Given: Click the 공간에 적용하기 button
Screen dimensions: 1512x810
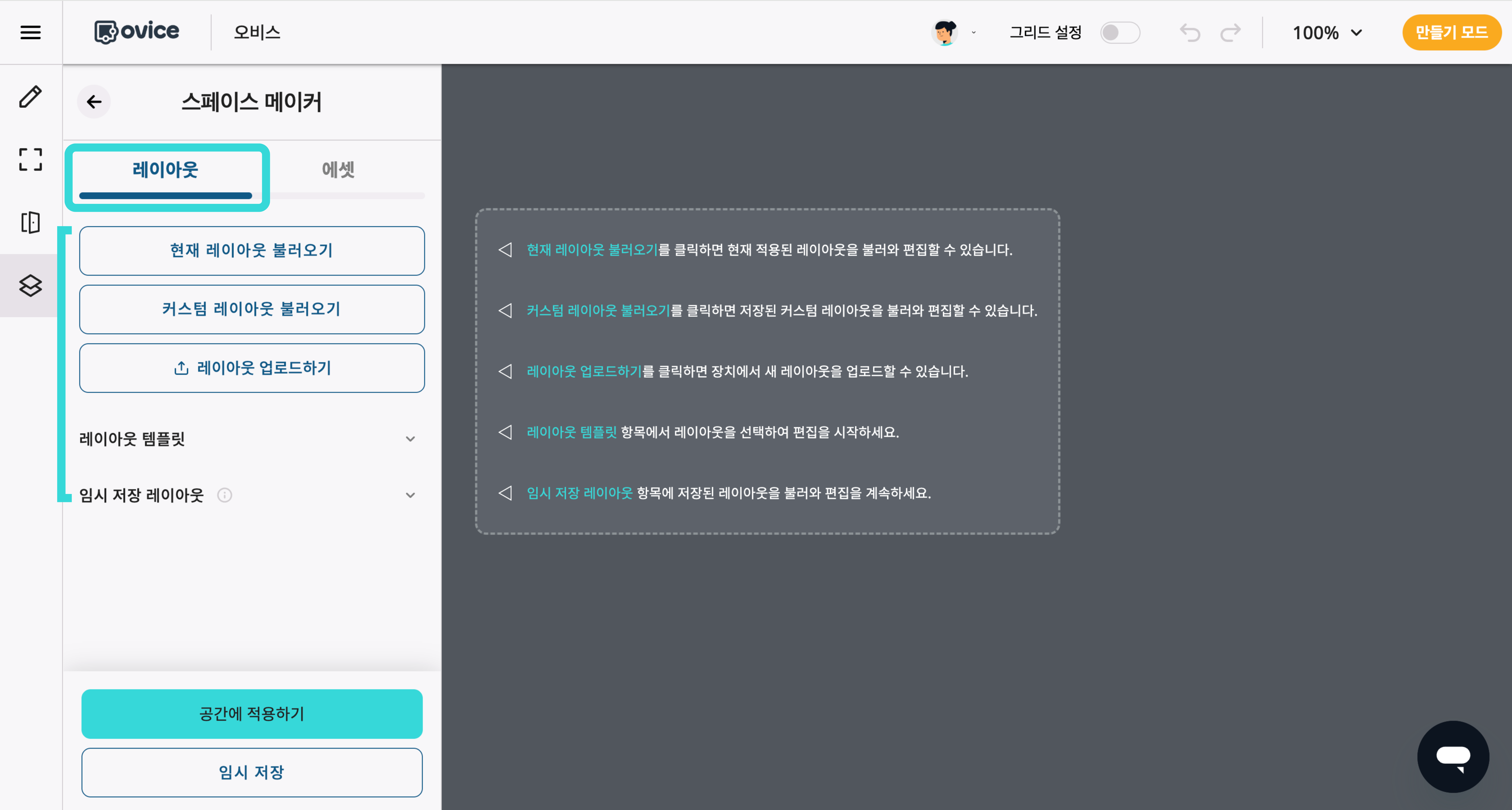Looking at the screenshot, I should (251, 714).
